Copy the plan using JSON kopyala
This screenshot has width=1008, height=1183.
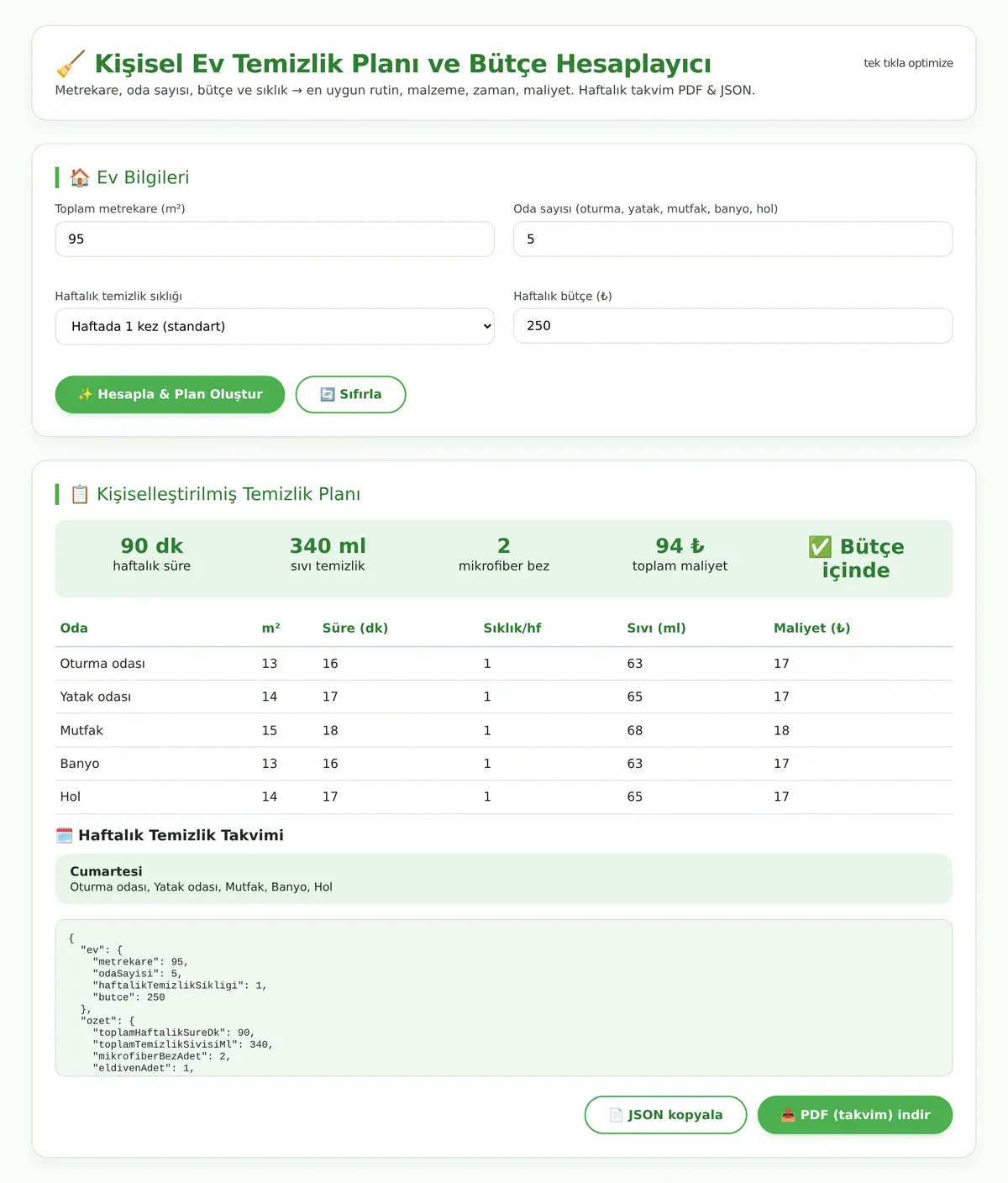pyautogui.click(x=665, y=1115)
